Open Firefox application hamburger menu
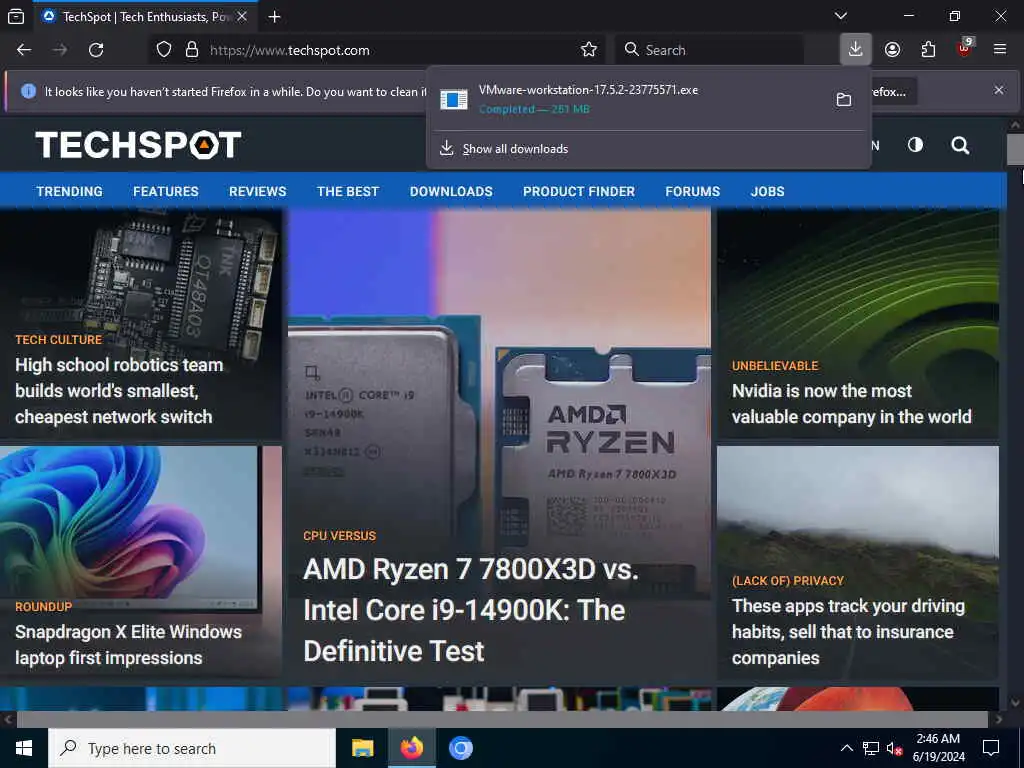1024x768 pixels. pyautogui.click(x=1000, y=50)
